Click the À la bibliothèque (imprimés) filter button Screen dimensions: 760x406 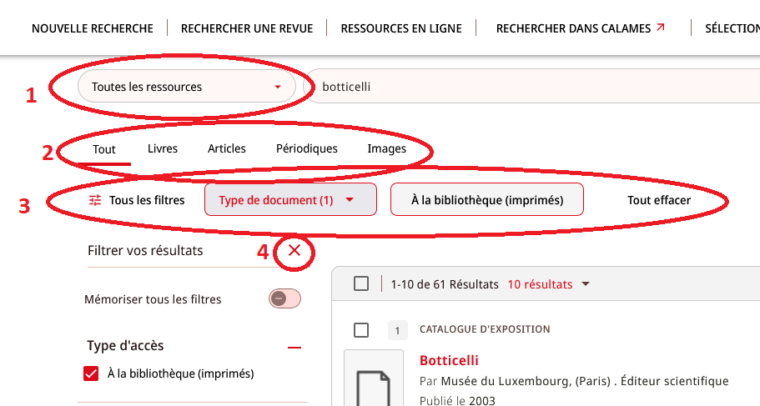pyautogui.click(x=487, y=200)
